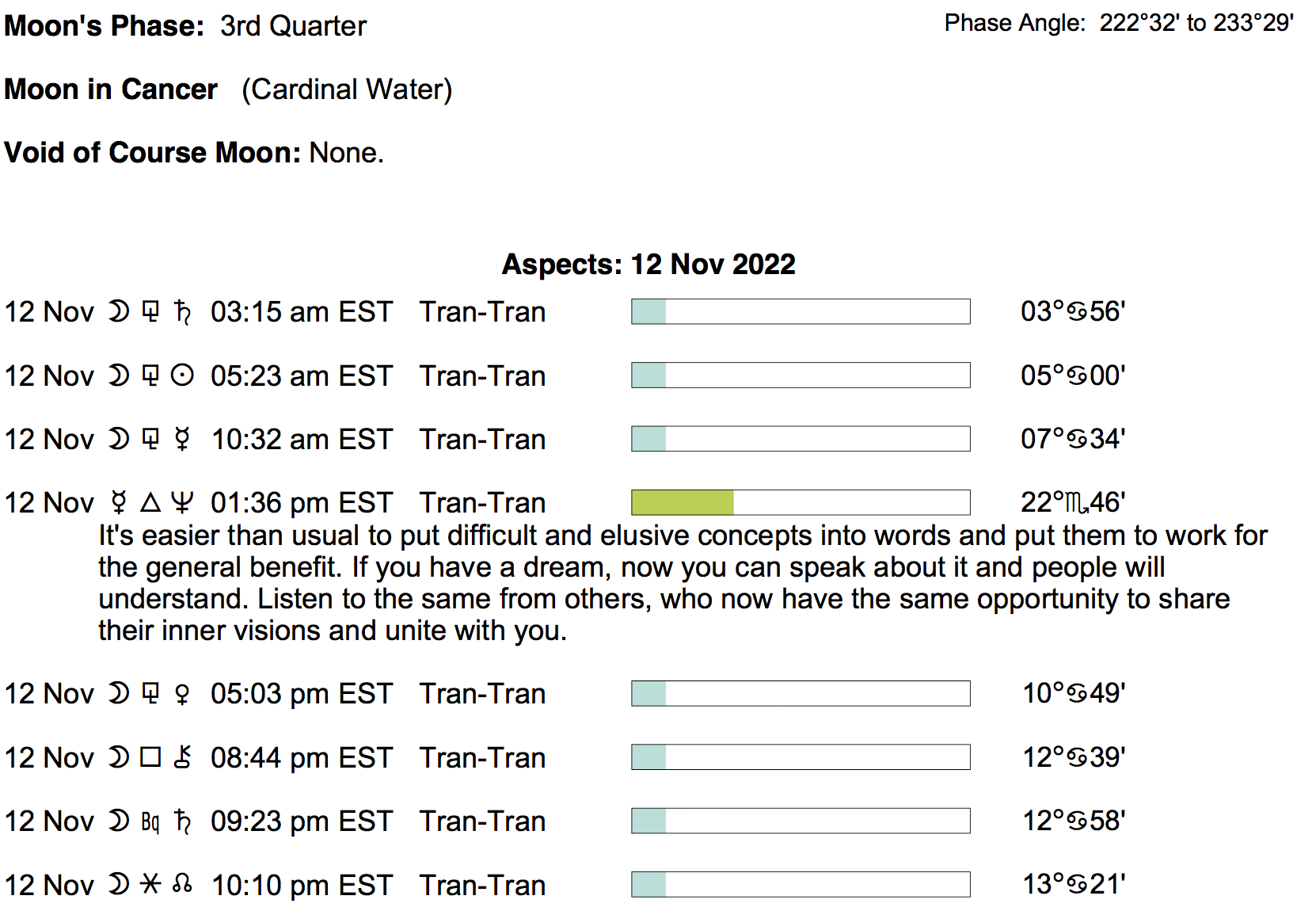Click the Void of Course Moon label
Viewport: 1316px width, 911px height.
click(152, 152)
